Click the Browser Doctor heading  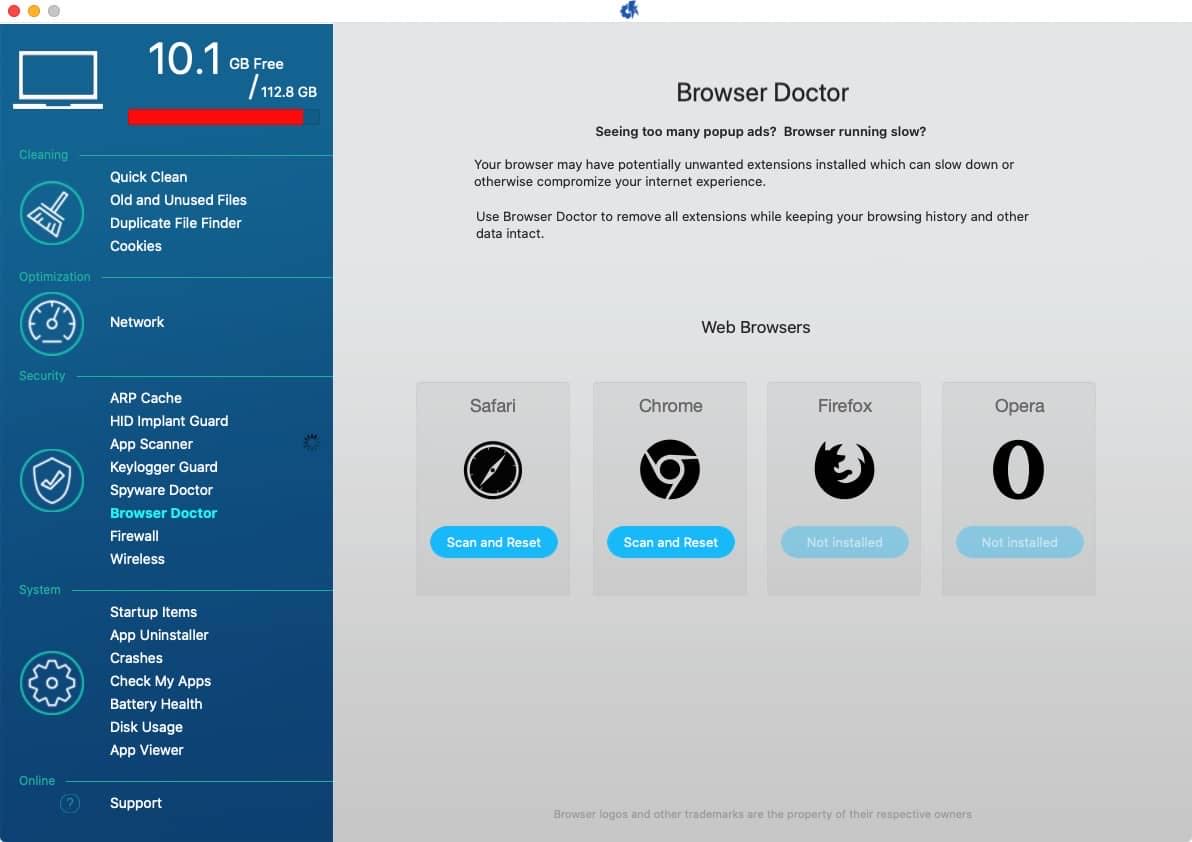pyautogui.click(x=762, y=93)
